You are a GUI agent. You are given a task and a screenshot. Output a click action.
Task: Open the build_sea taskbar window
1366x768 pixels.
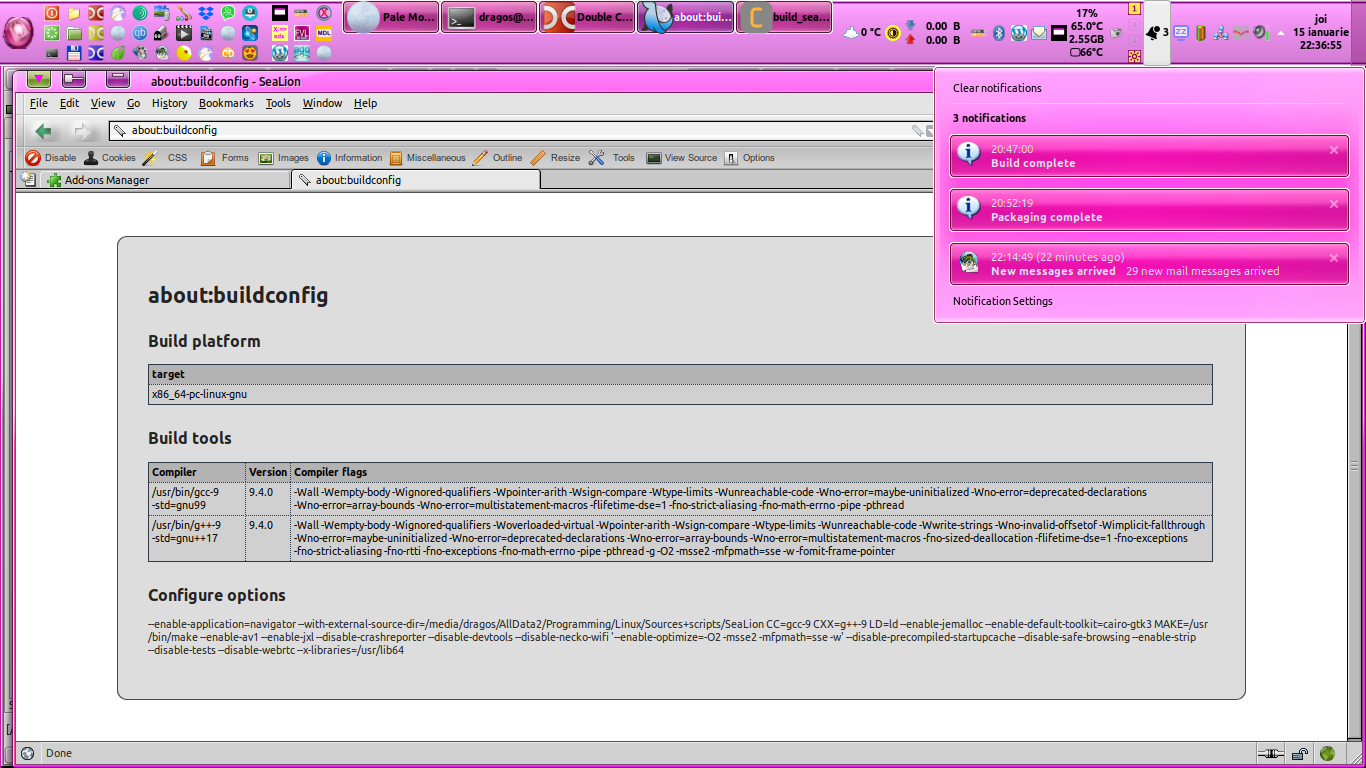tap(783, 17)
